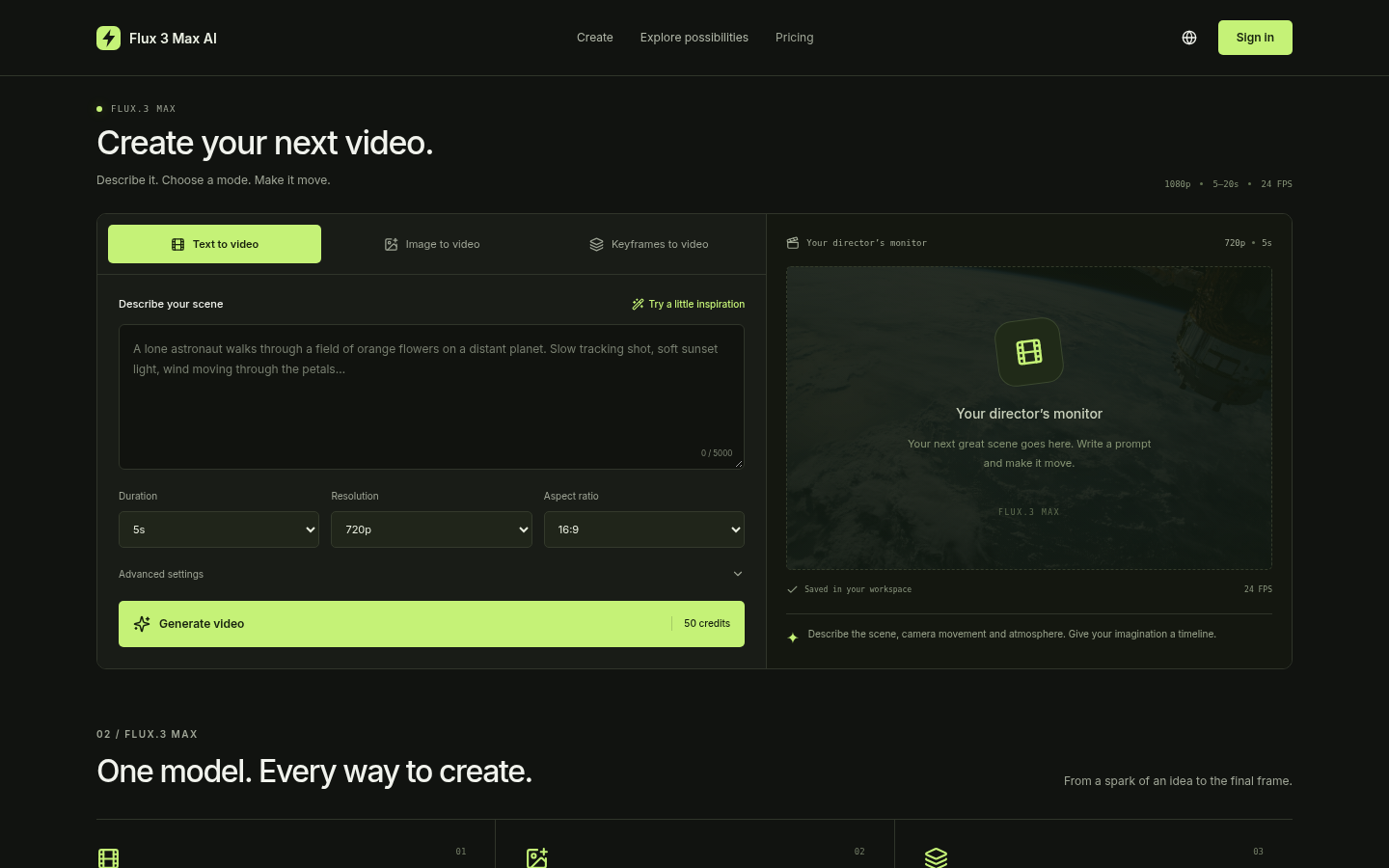Click the Flux 3 Max AI brand name
Screen dimensions: 1389x868
click(173, 39)
